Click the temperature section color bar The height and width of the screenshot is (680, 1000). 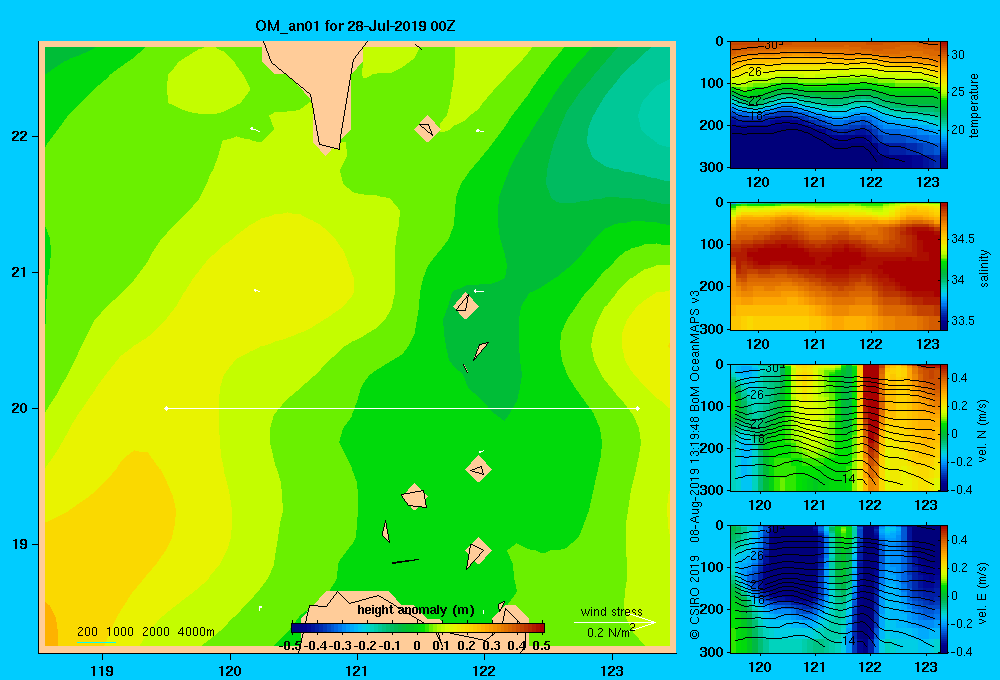(x=944, y=105)
